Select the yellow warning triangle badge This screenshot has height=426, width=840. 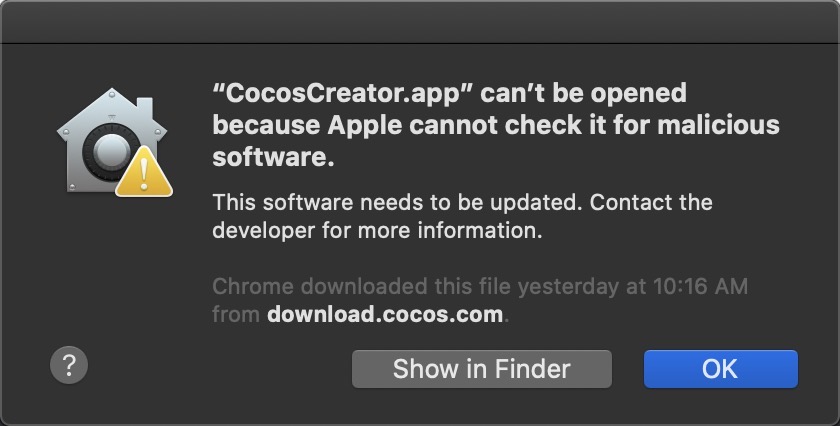(x=144, y=173)
